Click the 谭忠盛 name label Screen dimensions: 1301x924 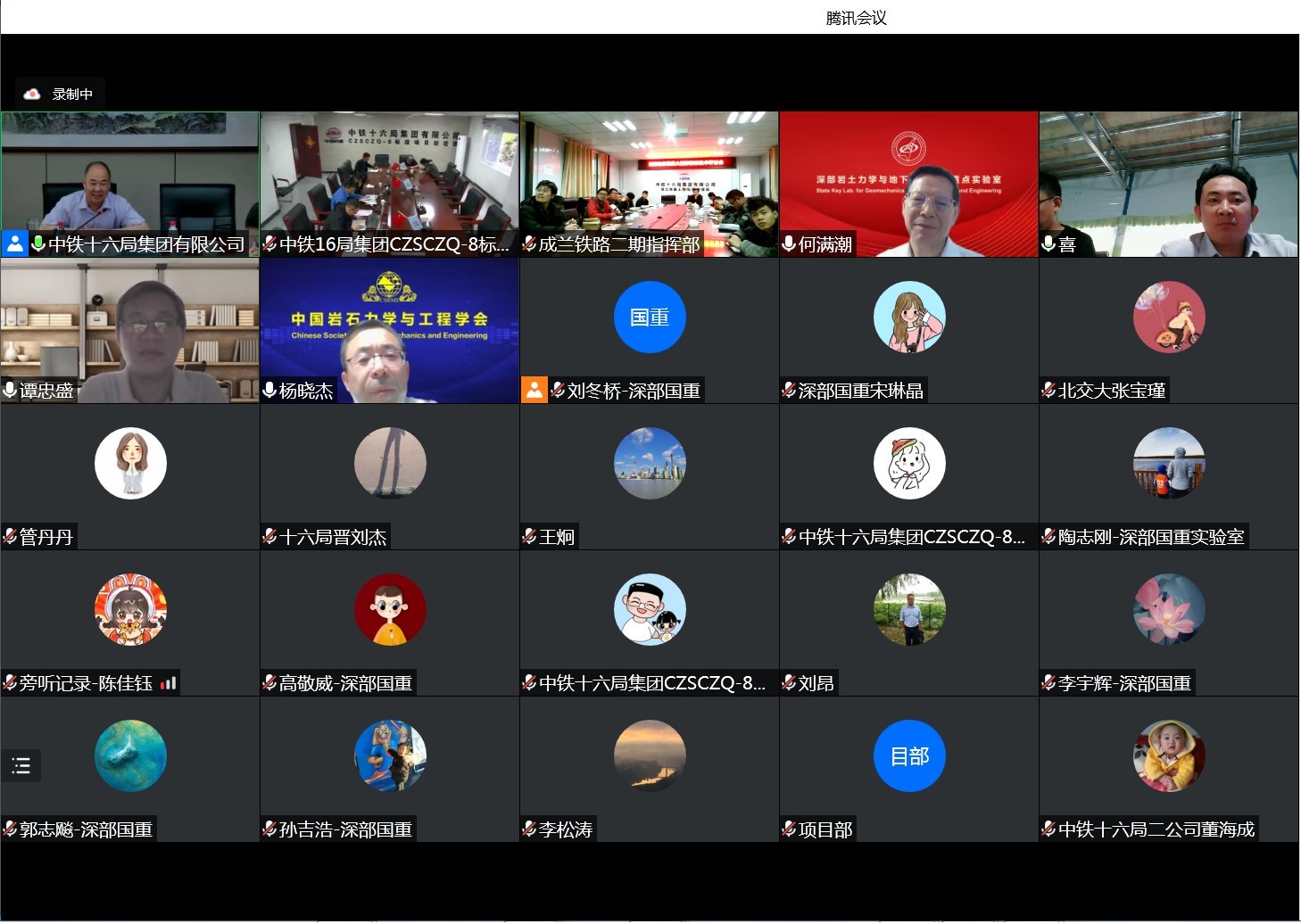(46, 391)
